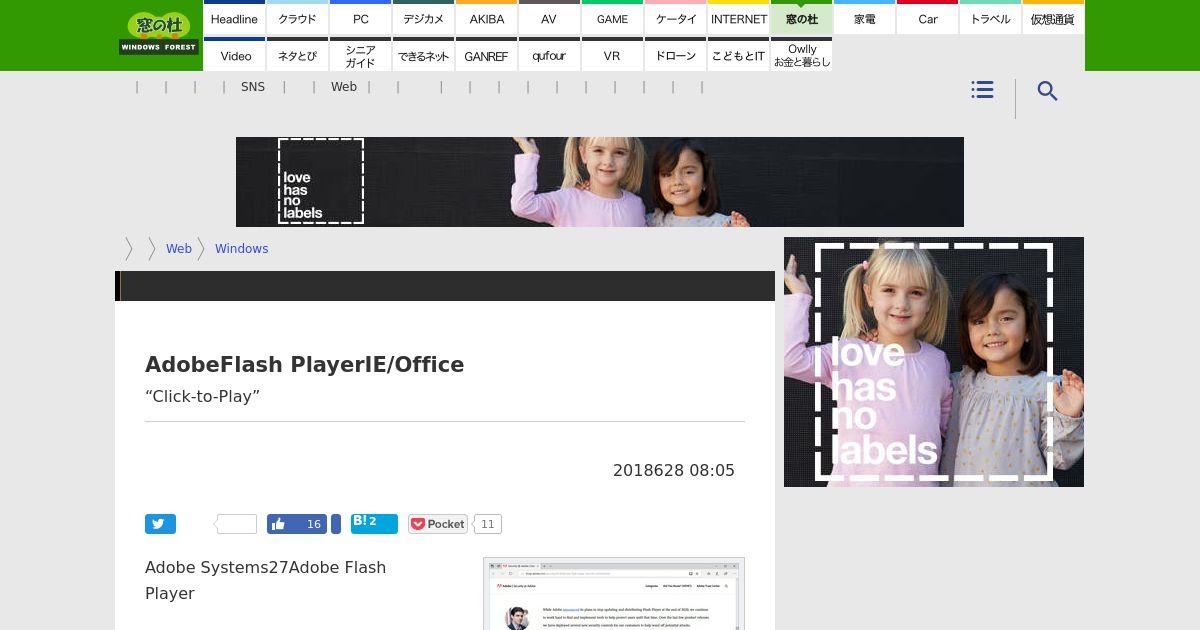This screenshot has height=630, width=1200.
Task: Open the Video tab
Action: (x=234, y=56)
